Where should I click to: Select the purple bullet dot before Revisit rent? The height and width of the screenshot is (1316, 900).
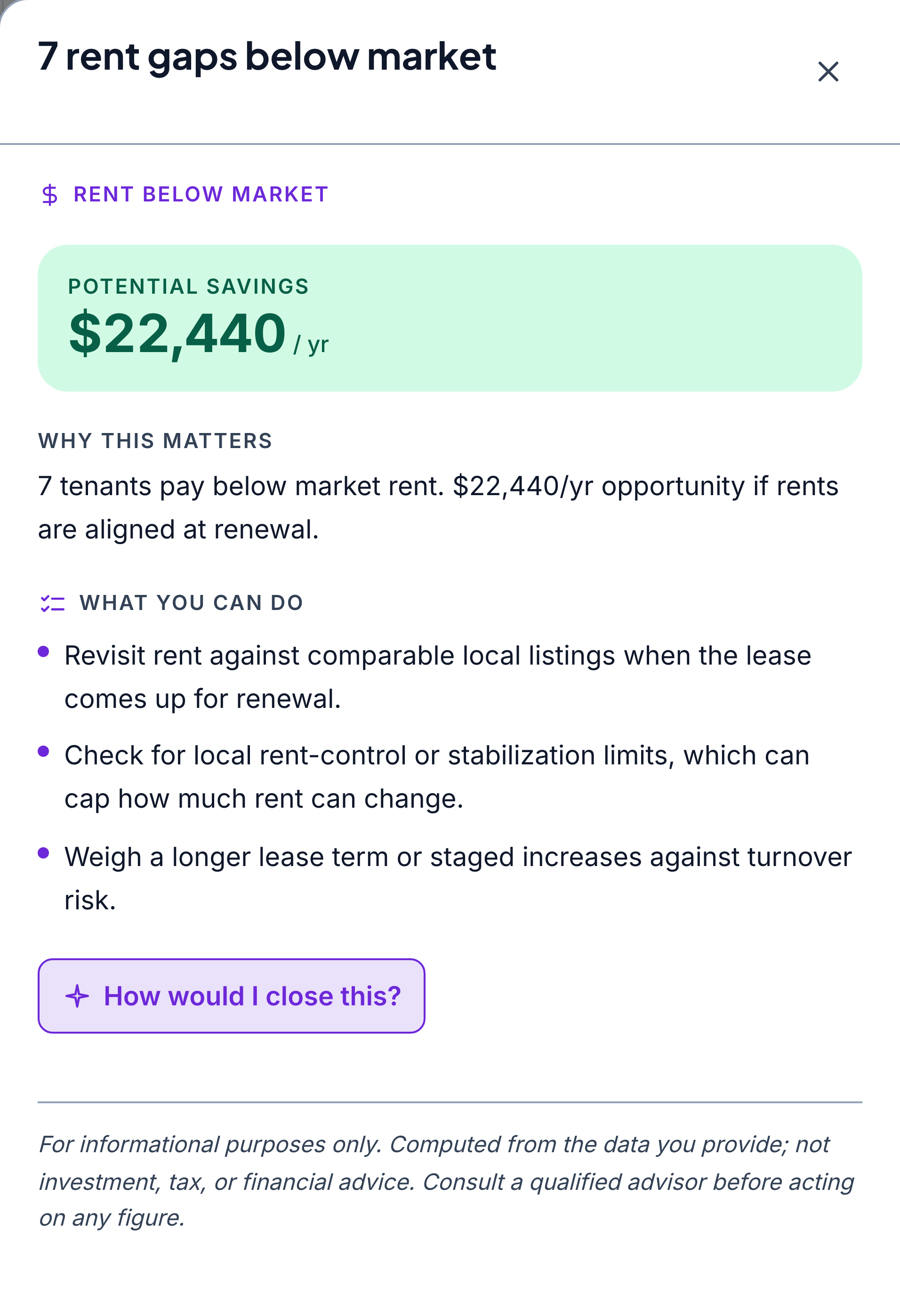[44, 651]
